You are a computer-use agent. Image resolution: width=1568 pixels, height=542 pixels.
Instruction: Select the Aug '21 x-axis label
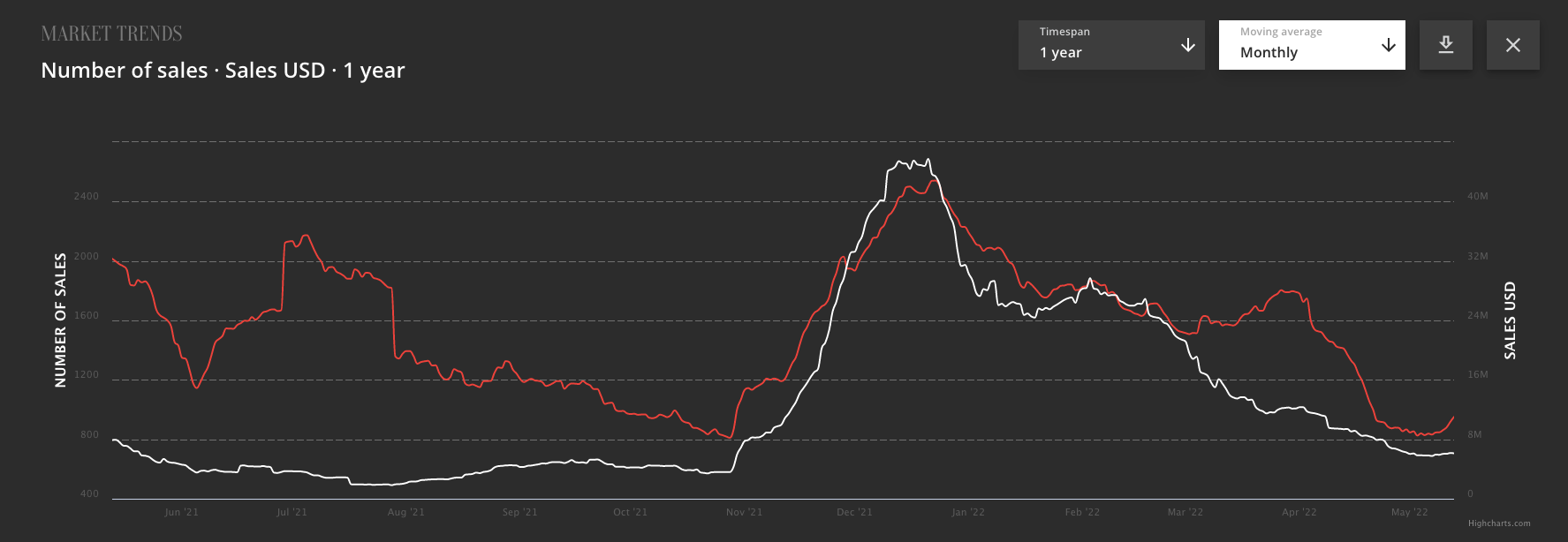coord(405,512)
